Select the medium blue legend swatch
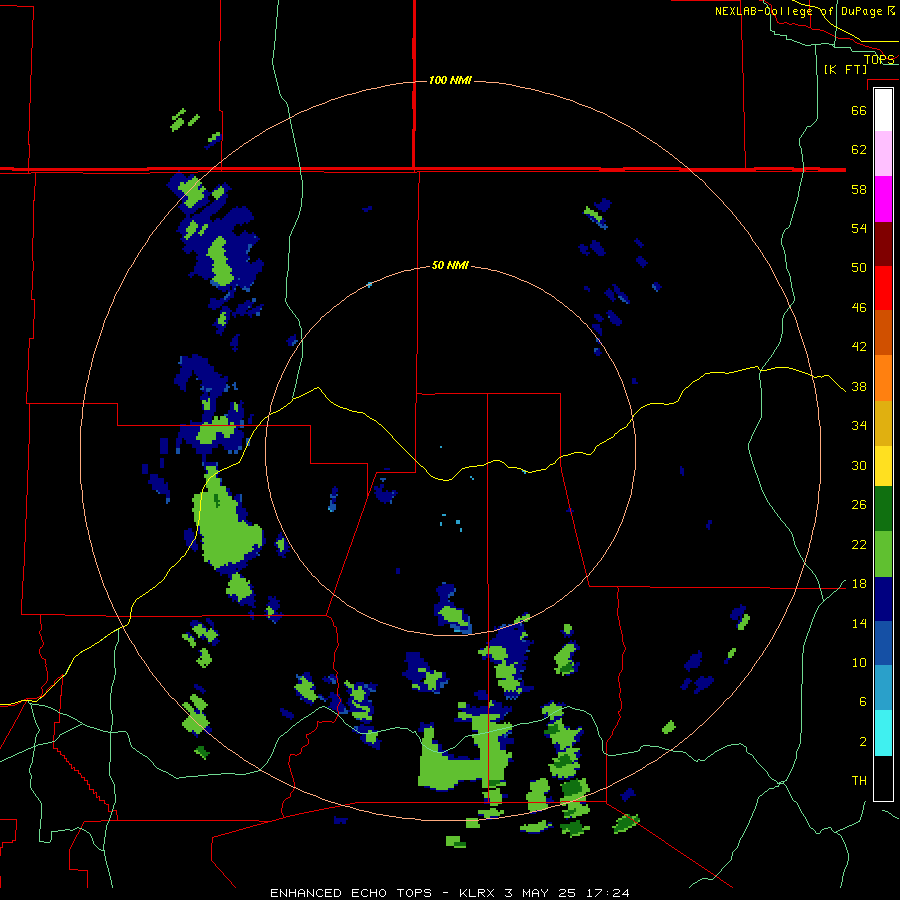This screenshot has height=900, width=900. click(883, 643)
